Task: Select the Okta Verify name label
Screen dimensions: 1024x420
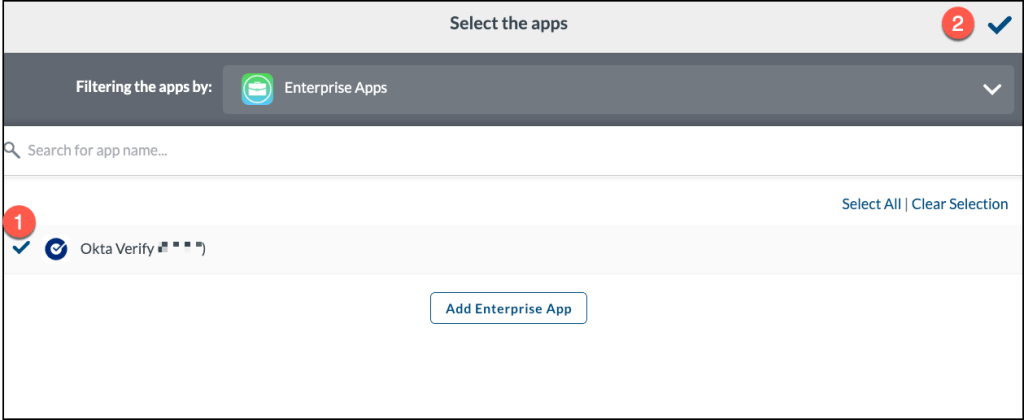Action: pyautogui.click(x=116, y=250)
